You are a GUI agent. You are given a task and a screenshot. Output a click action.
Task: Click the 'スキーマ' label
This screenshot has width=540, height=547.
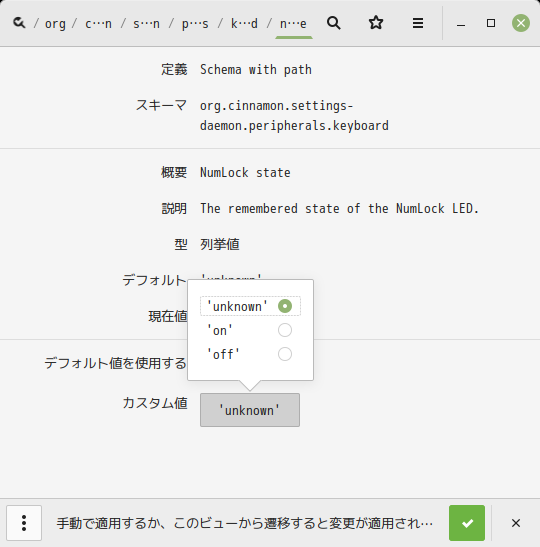pos(161,105)
